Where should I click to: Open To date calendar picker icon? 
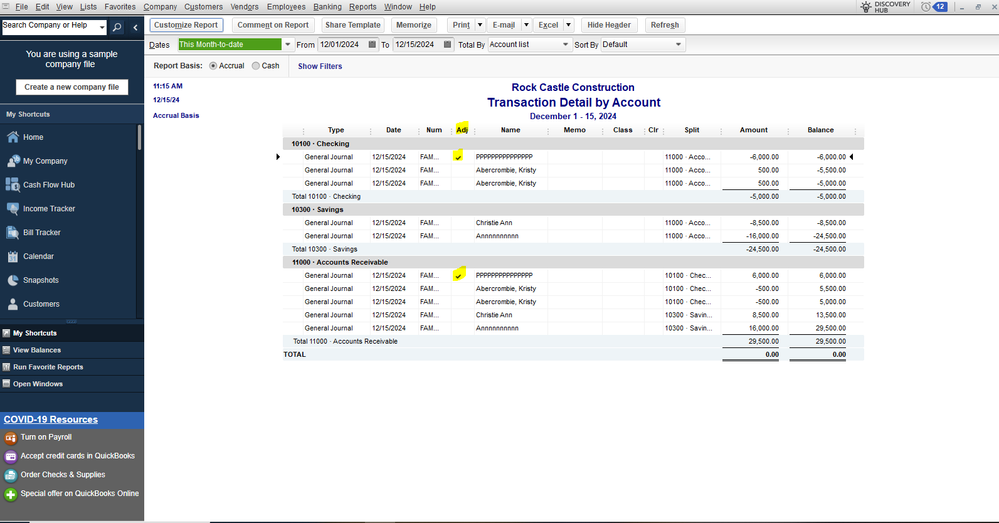click(x=447, y=45)
